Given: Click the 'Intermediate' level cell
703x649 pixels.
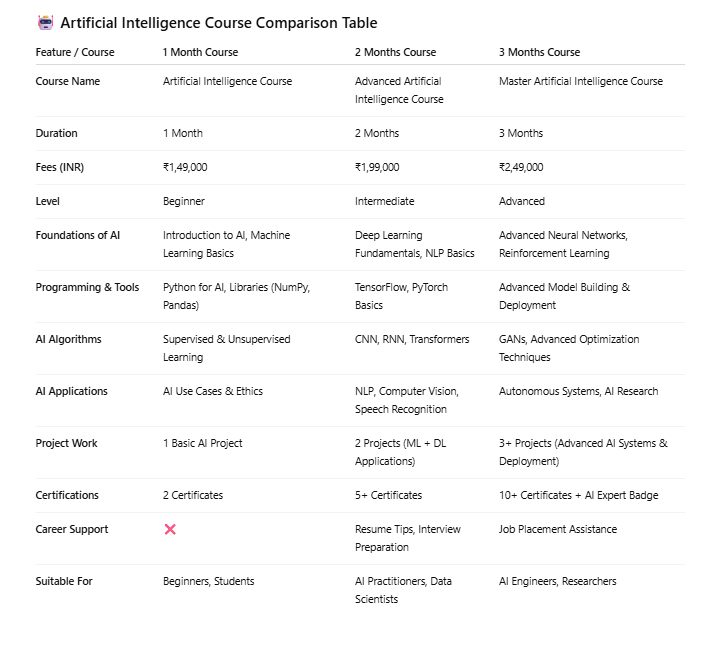Looking at the screenshot, I should click(x=384, y=201).
